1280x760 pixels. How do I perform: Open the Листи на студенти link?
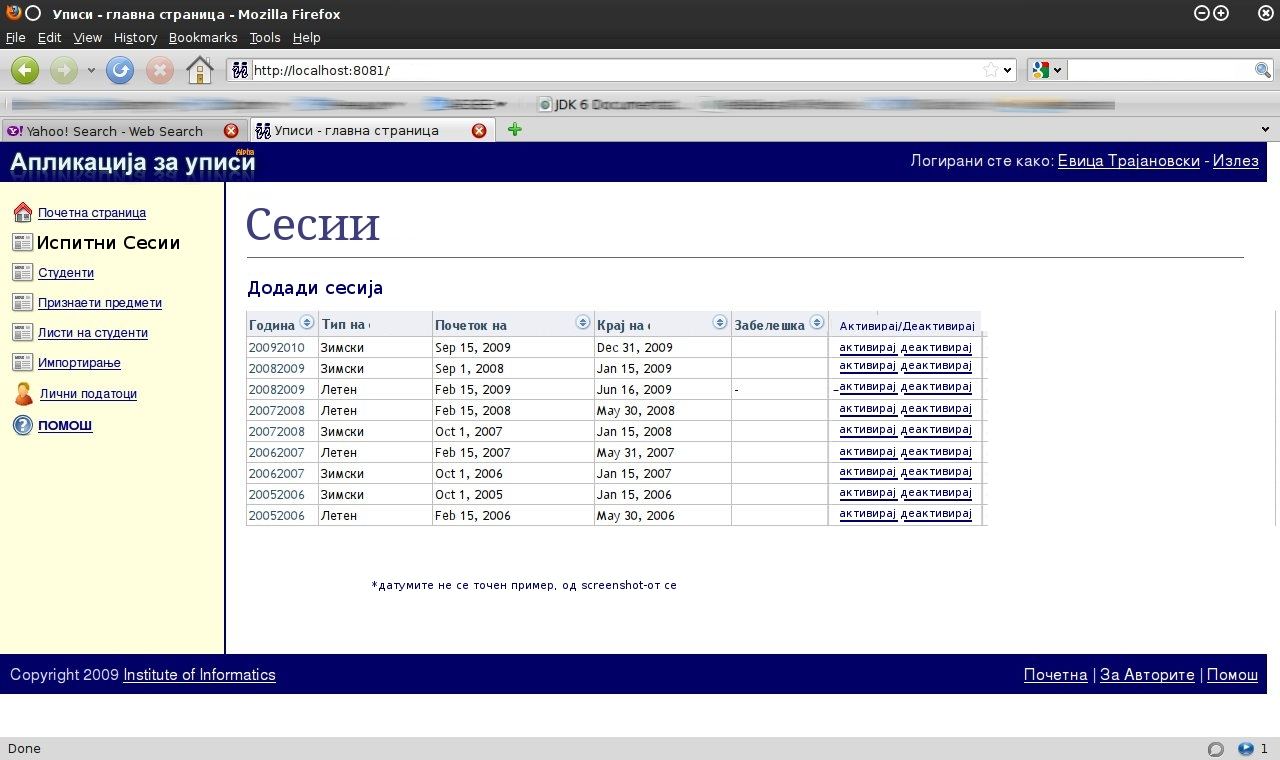(x=93, y=333)
